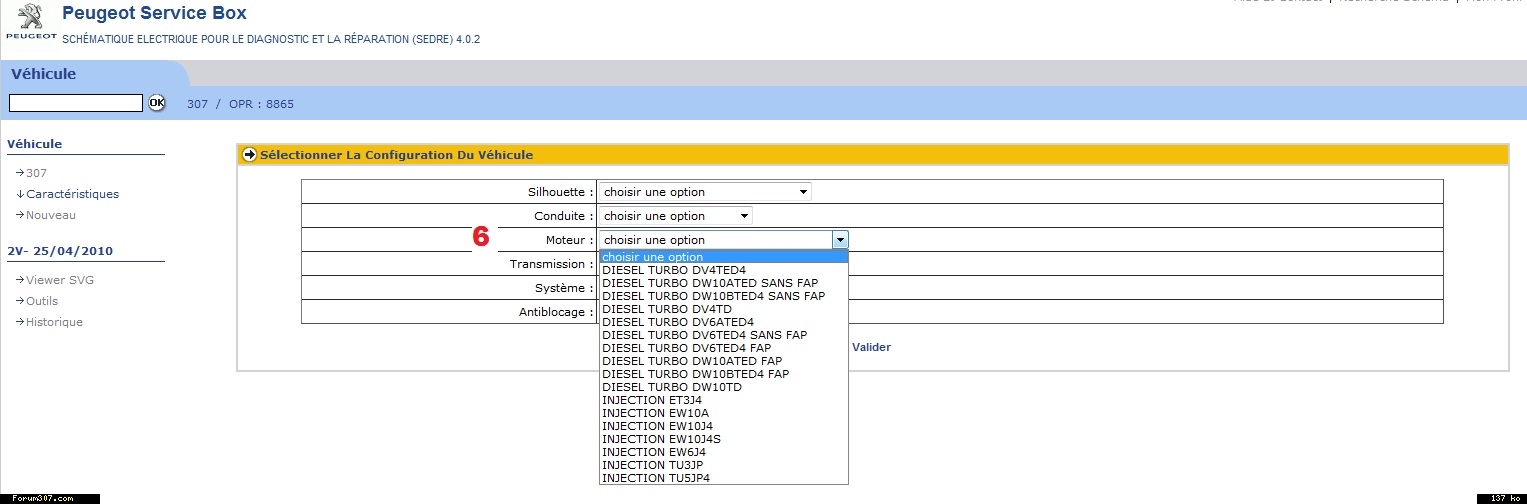Select INJECTION TU5JP4 engine
This screenshot has width=1527, height=504.
click(723, 478)
